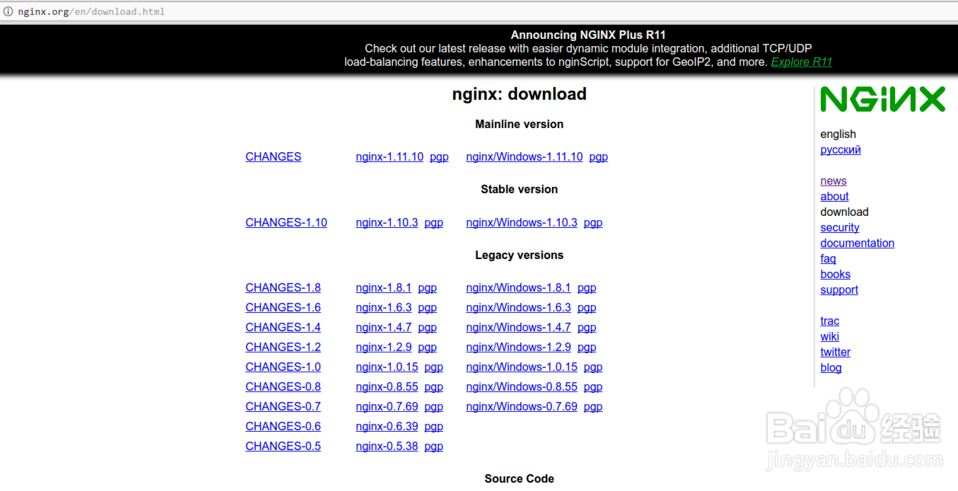Screen dimensions: 958x491
Task: Switch language to русский
Action: [840, 150]
